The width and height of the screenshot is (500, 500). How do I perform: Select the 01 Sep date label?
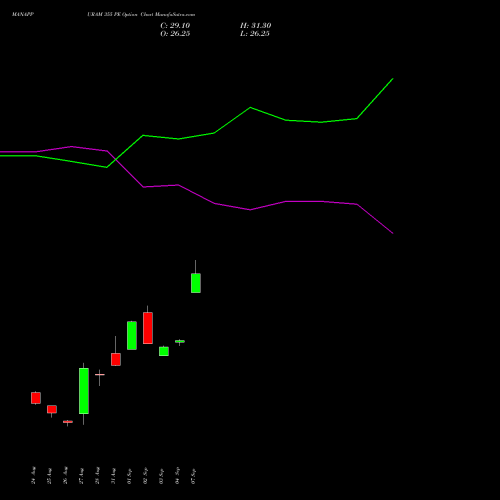pyautogui.click(x=129, y=475)
